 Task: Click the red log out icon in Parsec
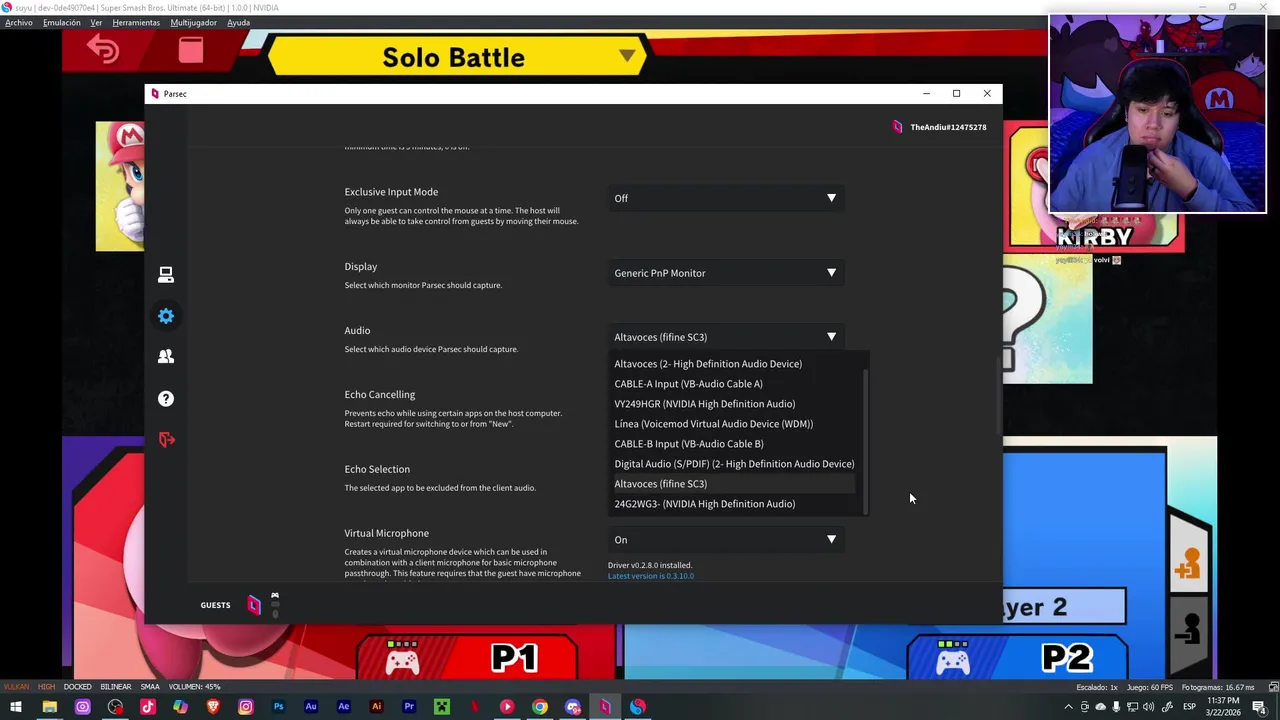click(166, 440)
